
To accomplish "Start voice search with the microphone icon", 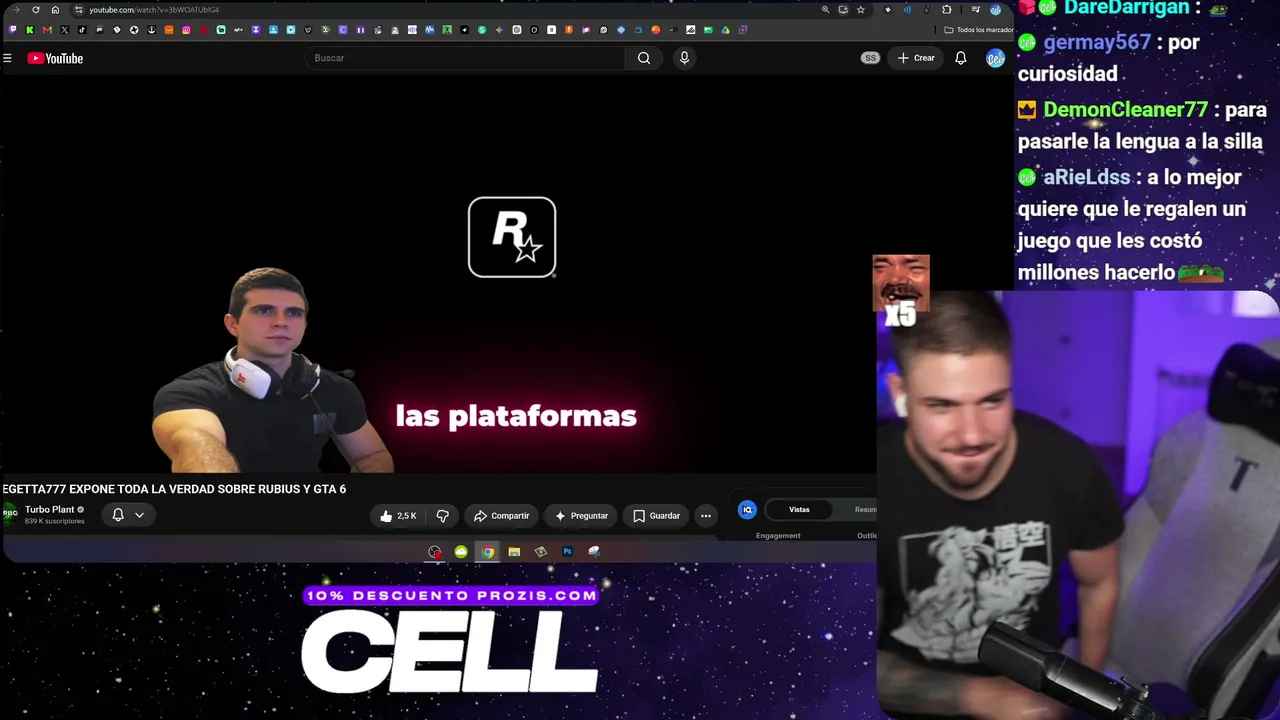I will [684, 58].
